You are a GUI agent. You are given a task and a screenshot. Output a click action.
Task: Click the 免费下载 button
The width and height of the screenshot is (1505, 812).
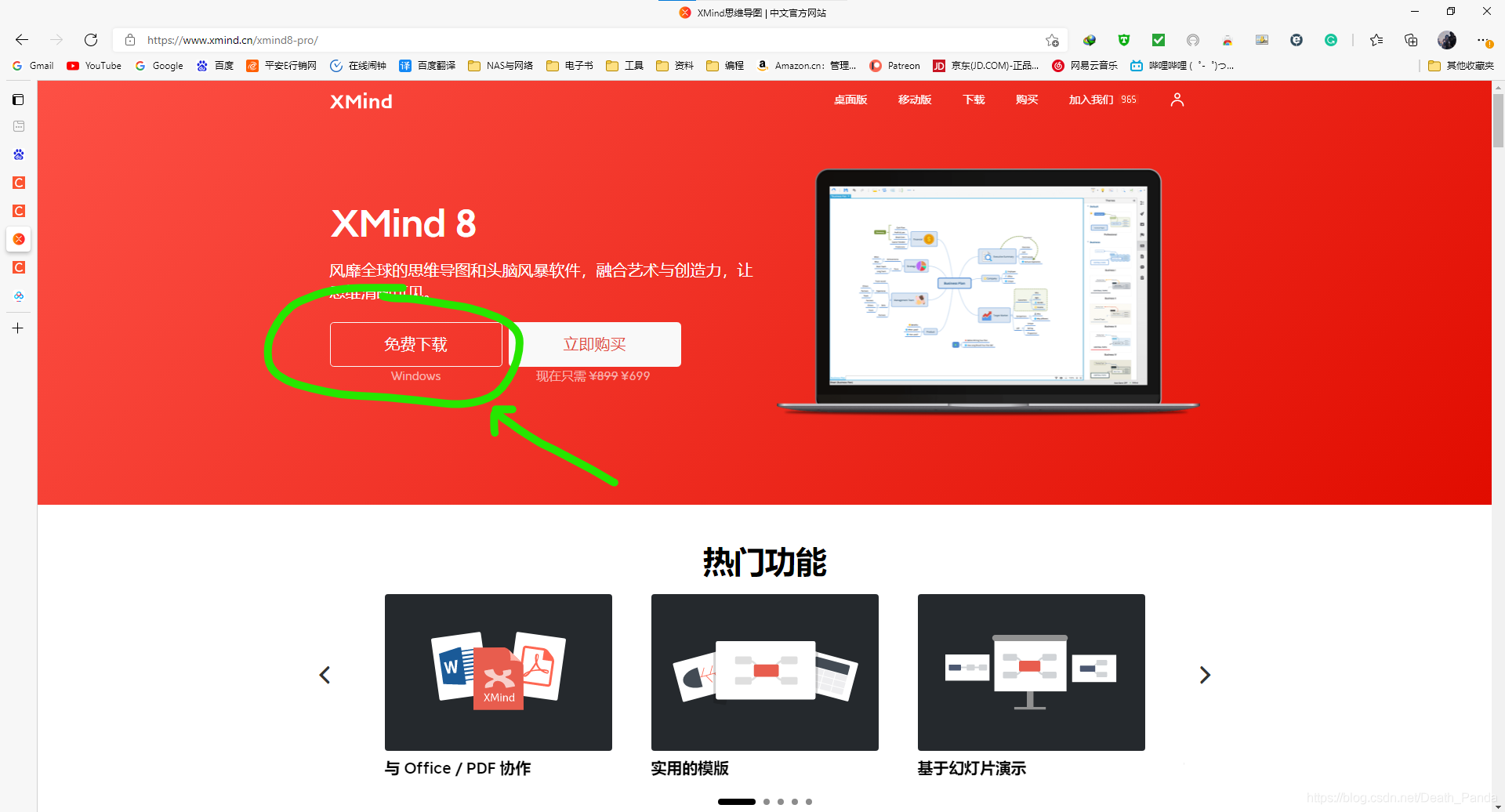415,344
